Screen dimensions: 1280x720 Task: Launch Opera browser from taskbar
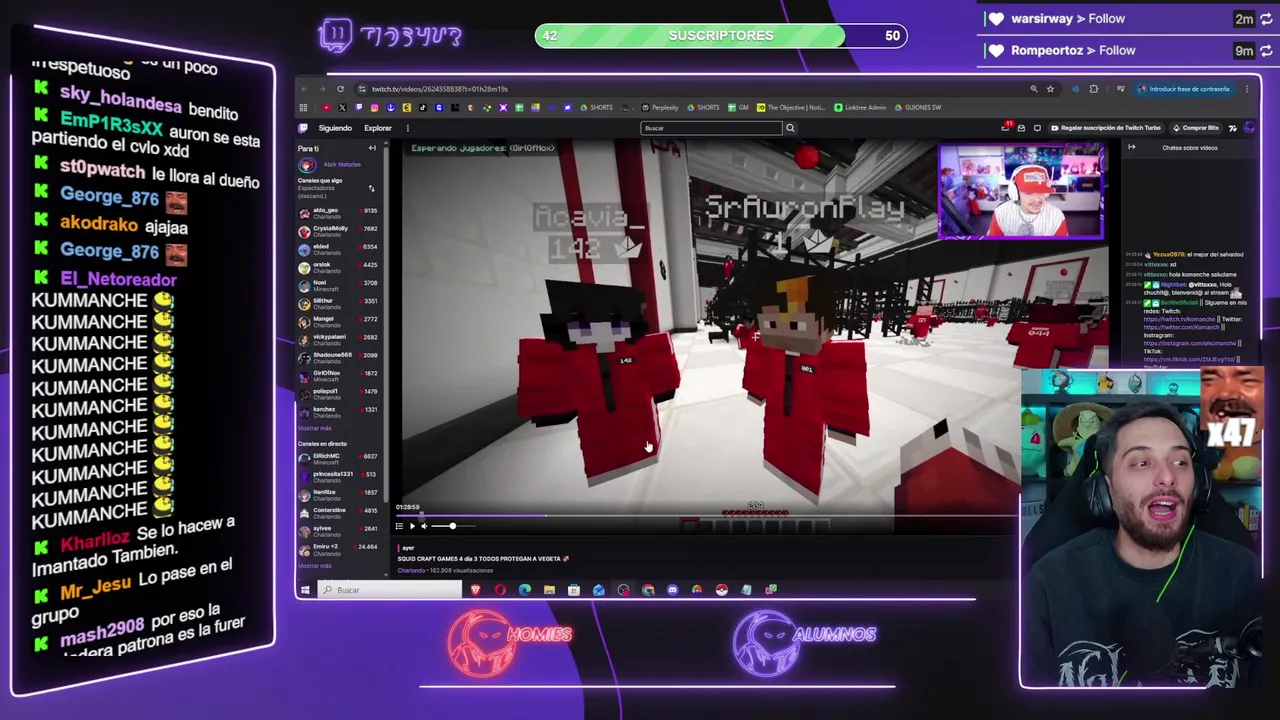pos(500,590)
